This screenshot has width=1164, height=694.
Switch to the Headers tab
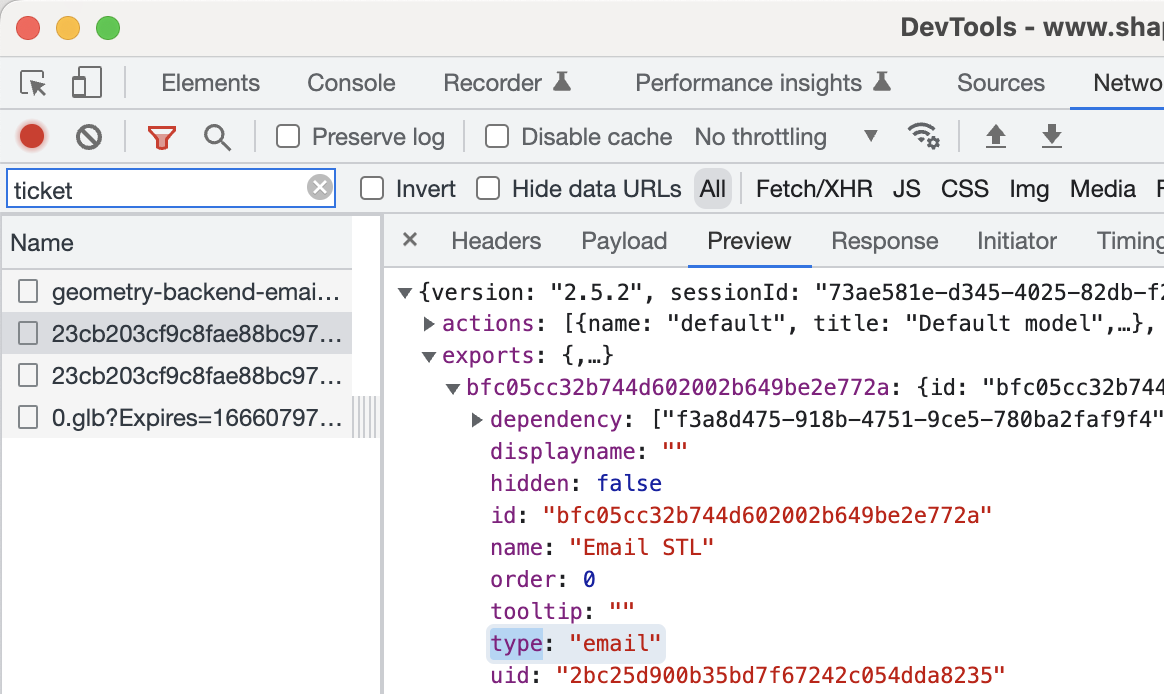[496, 241]
